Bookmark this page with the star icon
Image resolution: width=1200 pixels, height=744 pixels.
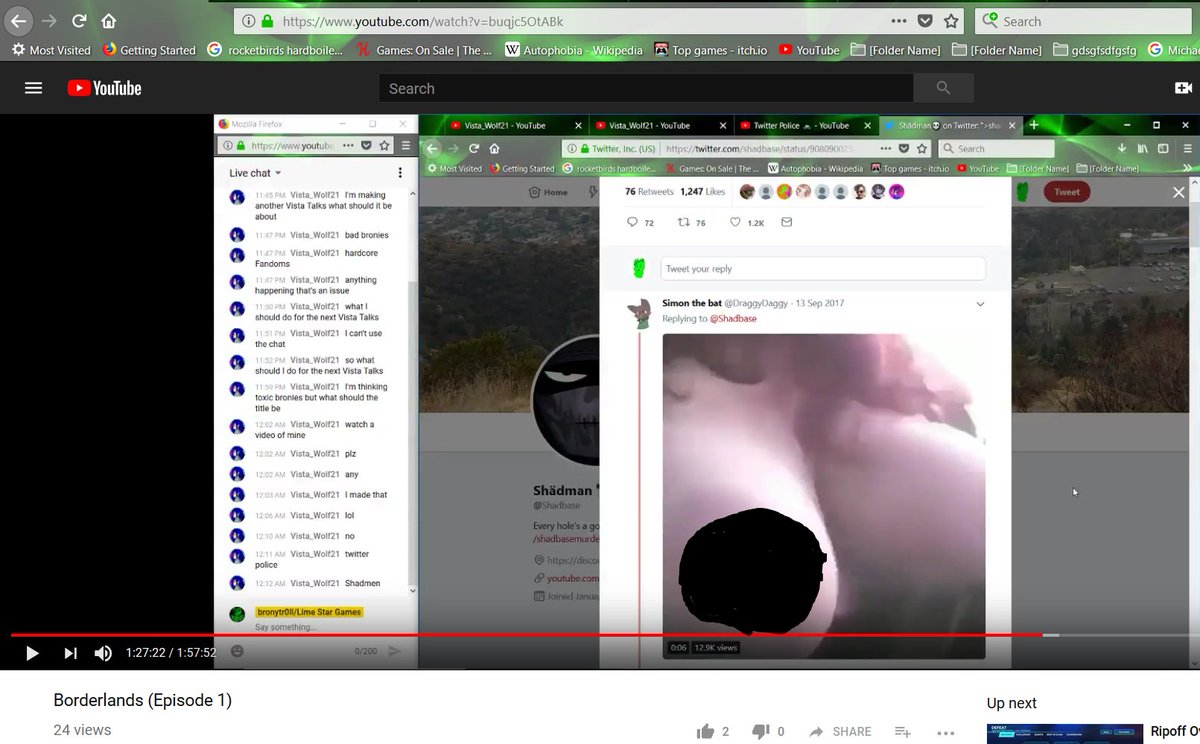coord(952,21)
